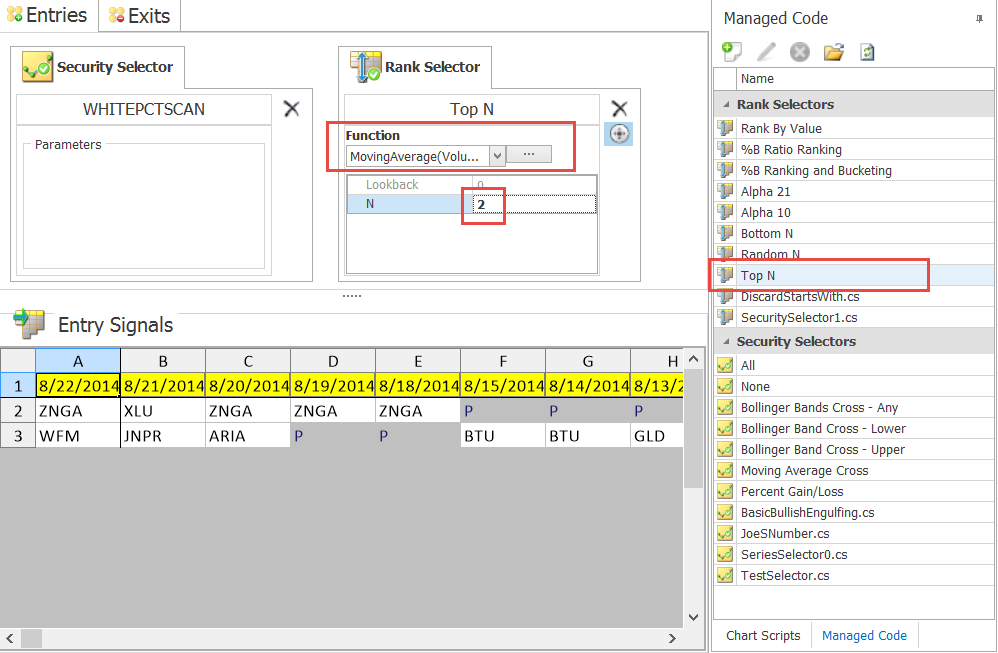Viewport: 998px width, 653px height.
Task: Click icon beside None security selector
Action: coord(725,386)
